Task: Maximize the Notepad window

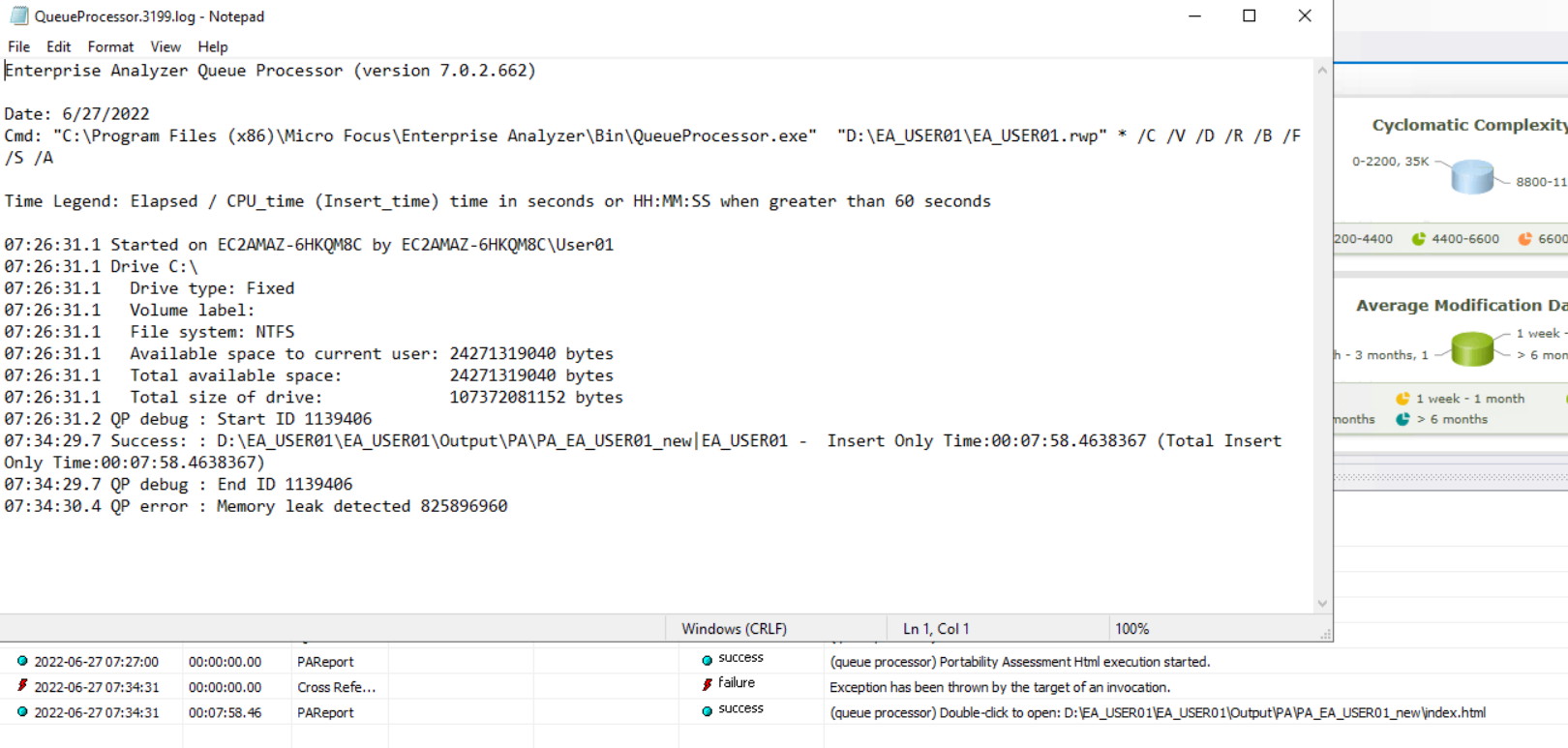Action: click(x=1250, y=16)
